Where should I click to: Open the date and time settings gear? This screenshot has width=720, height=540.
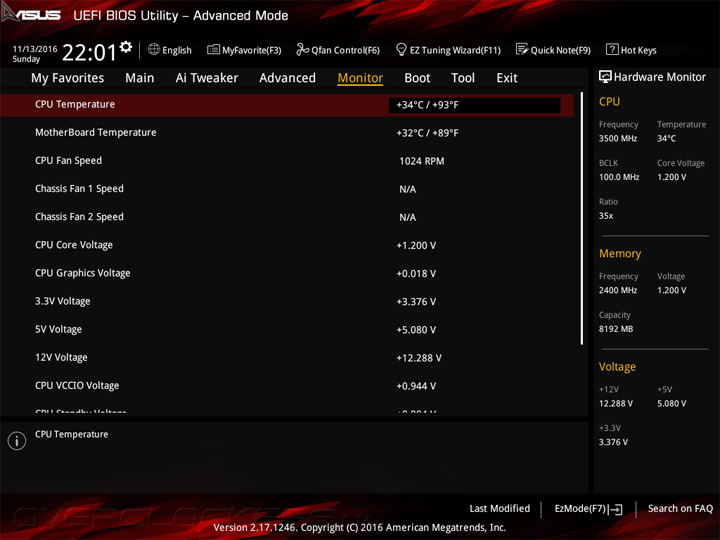(126, 47)
